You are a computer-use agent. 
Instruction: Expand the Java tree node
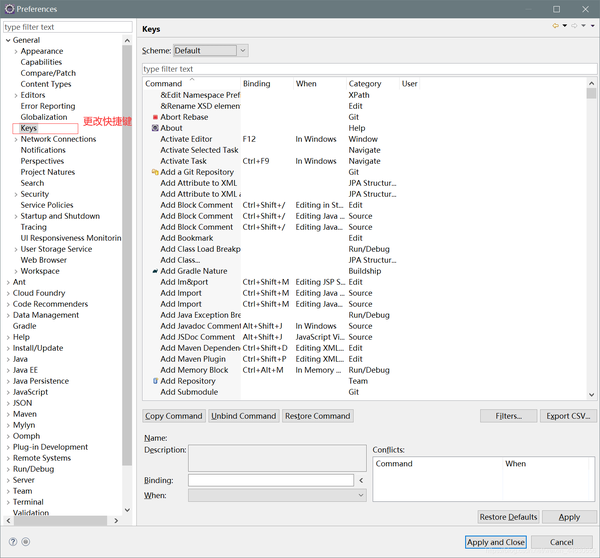coord(8,359)
